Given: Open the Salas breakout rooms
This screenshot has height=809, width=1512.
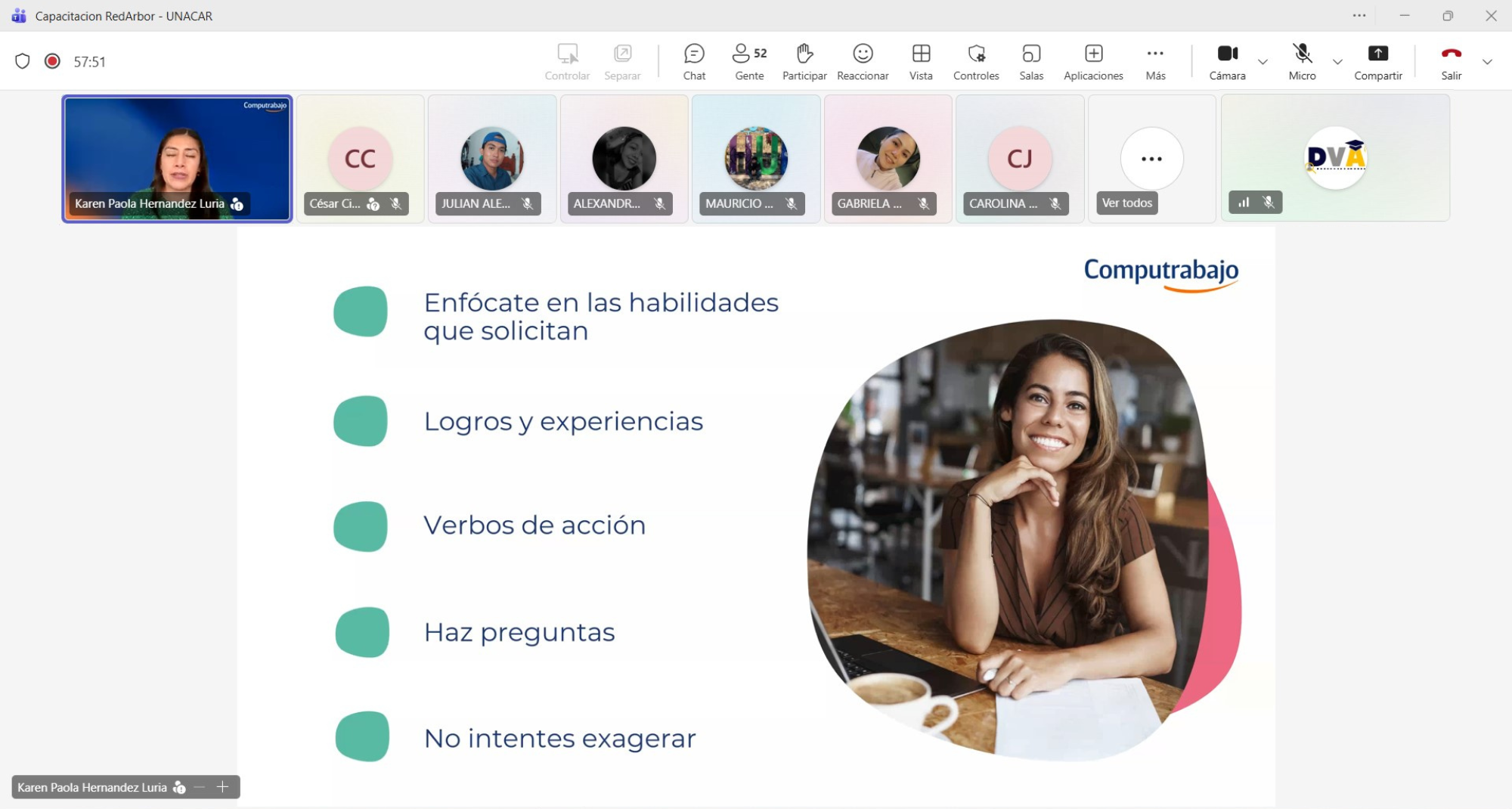Looking at the screenshot, I should click(1030, 61).
